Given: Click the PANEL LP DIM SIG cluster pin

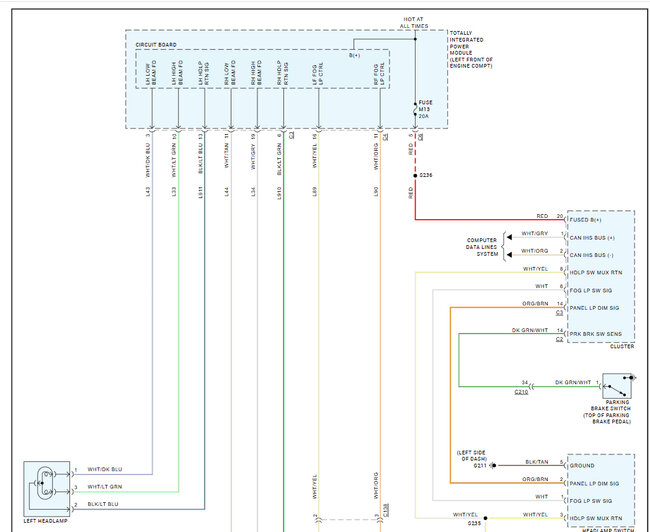Looking at the screenshot, I should 594,308.
